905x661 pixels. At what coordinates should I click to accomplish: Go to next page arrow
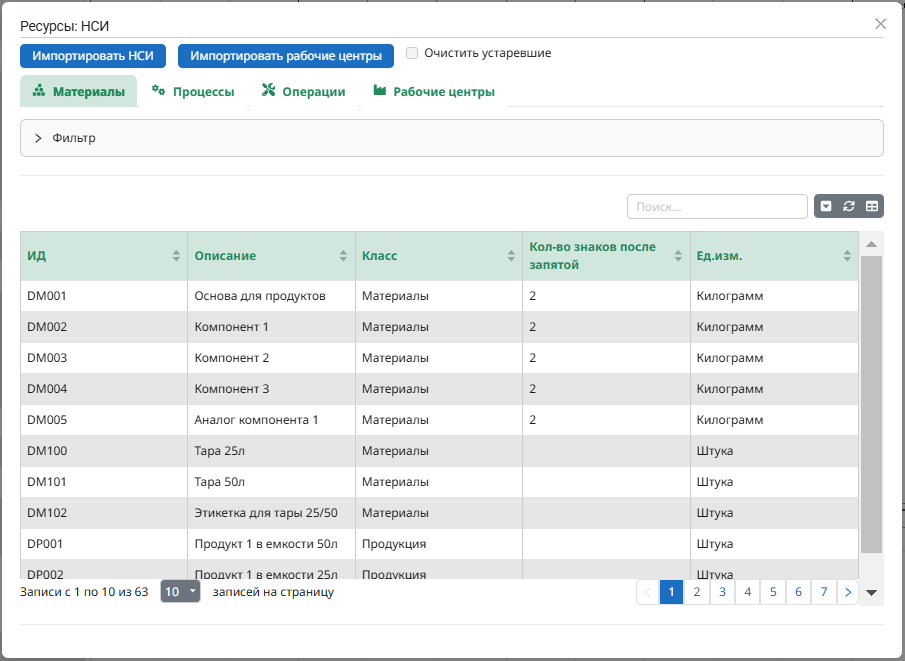847,592
